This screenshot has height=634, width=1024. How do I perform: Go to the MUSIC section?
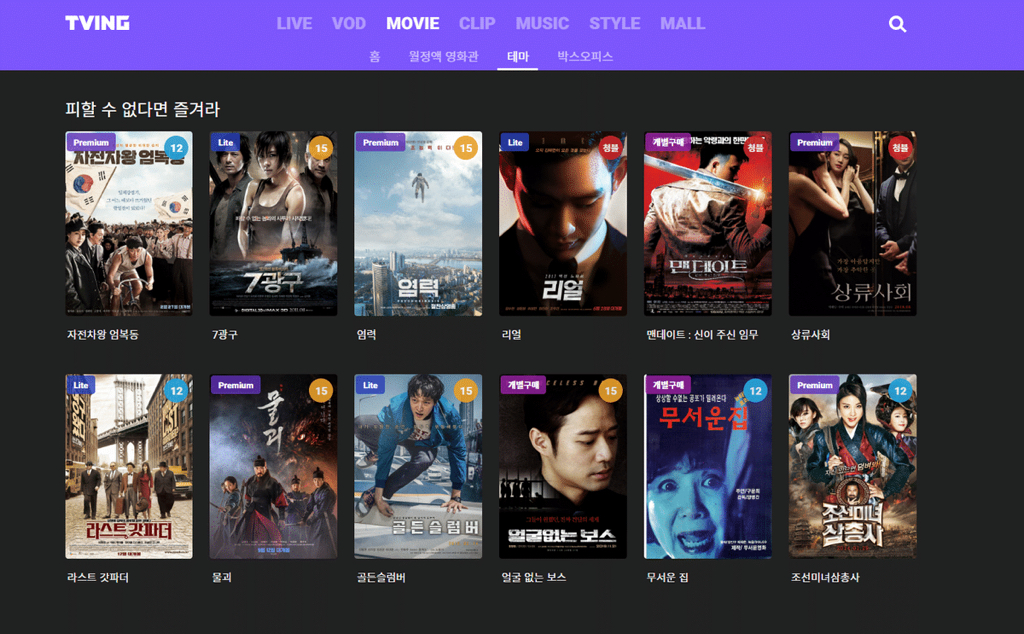pyautogui.click(x=542, y=24)
